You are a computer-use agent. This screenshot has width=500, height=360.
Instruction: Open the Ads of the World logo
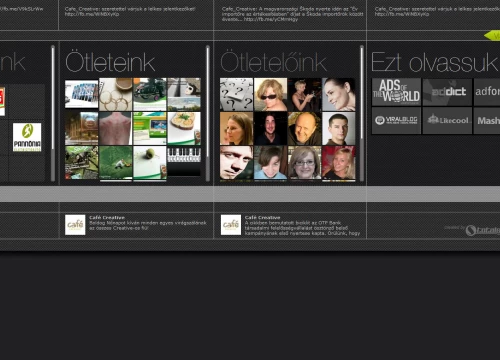pyautogui.click(x=396, y=92)
